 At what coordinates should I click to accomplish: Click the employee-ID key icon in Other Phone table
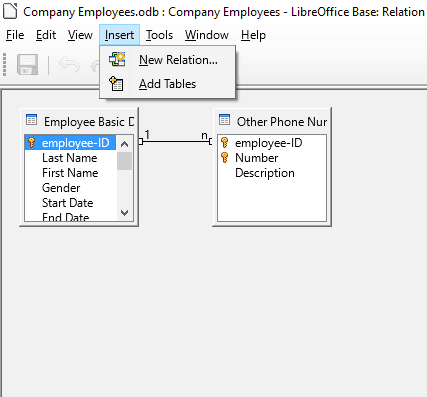tap(225, 143)
